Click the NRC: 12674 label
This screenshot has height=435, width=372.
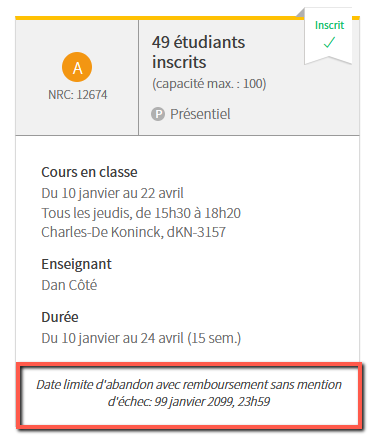(78, 95)
